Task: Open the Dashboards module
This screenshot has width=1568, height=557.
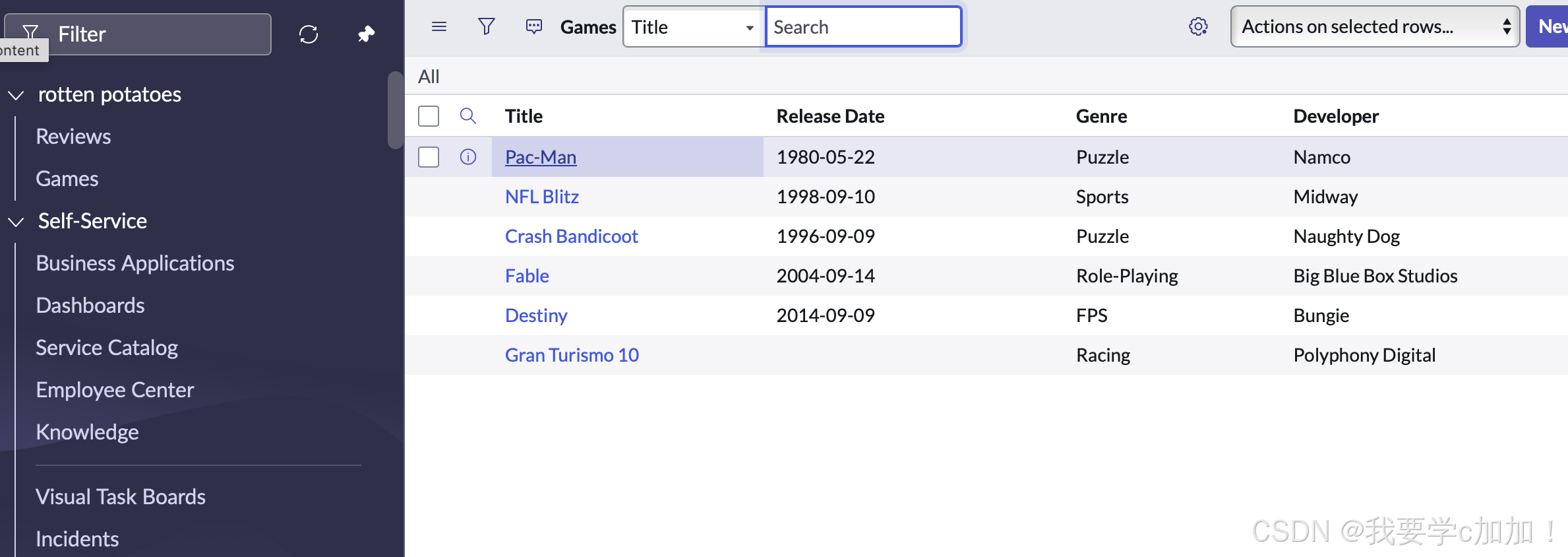Action: [90, 306]
